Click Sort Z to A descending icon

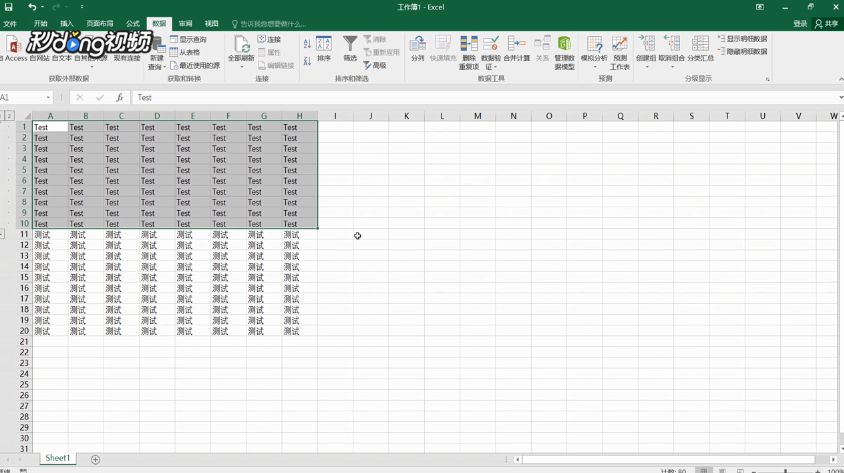[307, 61]
